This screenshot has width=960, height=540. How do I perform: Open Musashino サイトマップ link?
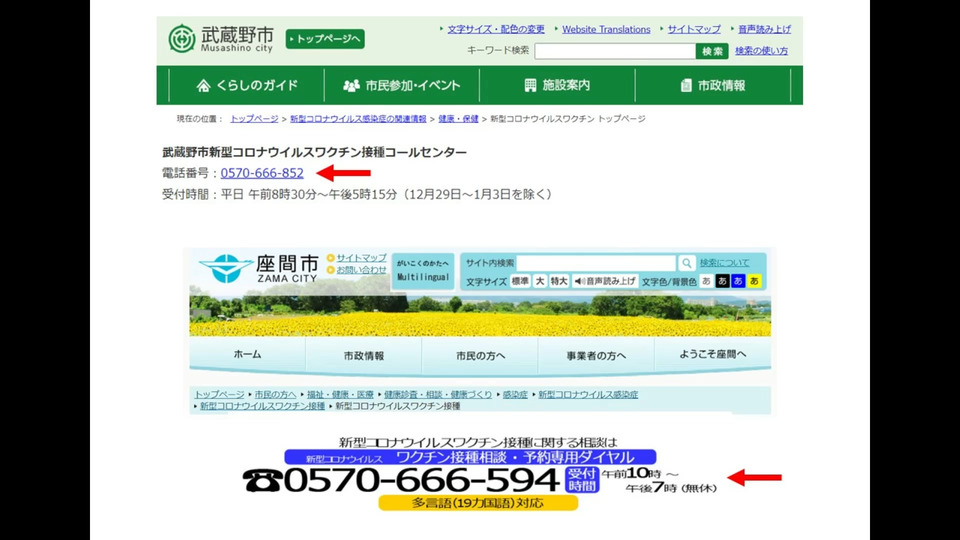click(x=694, y=29)
